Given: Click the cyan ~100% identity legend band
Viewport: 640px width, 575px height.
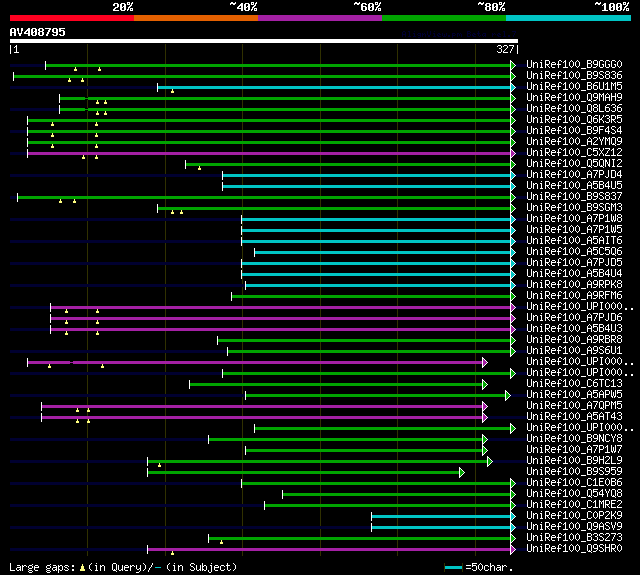Looking at the screenshot, I should [x=569, y=18].
